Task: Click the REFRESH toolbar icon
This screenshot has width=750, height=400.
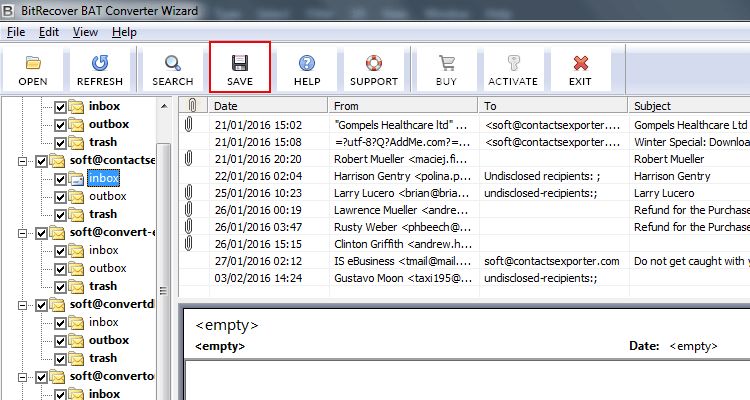Action: point(100,63)
